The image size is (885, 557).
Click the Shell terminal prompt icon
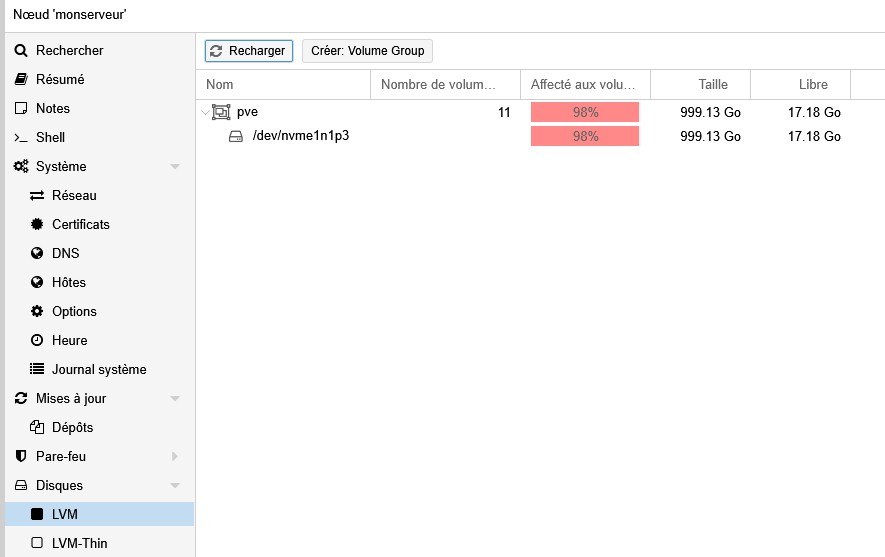pos(21,138)
